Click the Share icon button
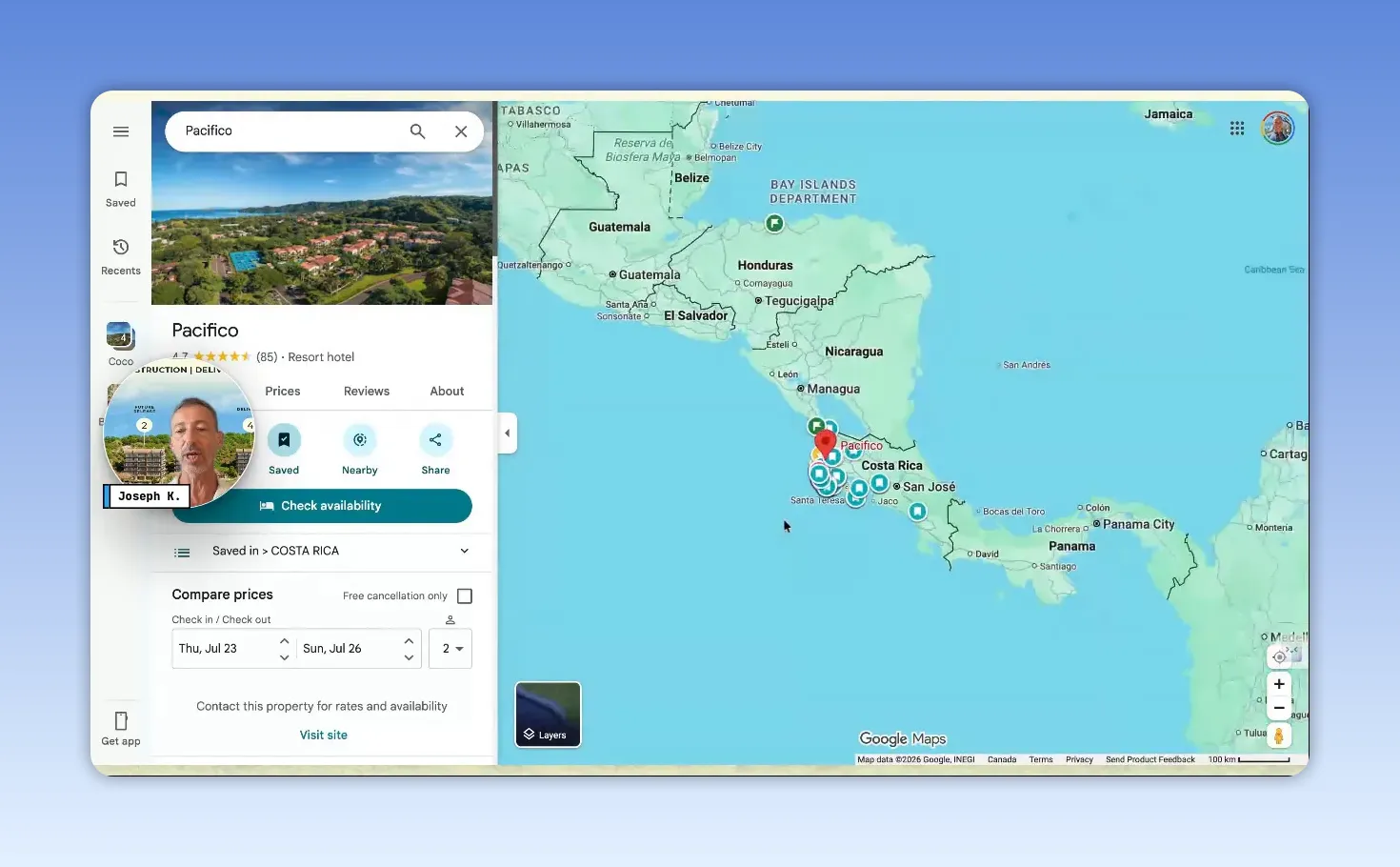 pos(435,440)
